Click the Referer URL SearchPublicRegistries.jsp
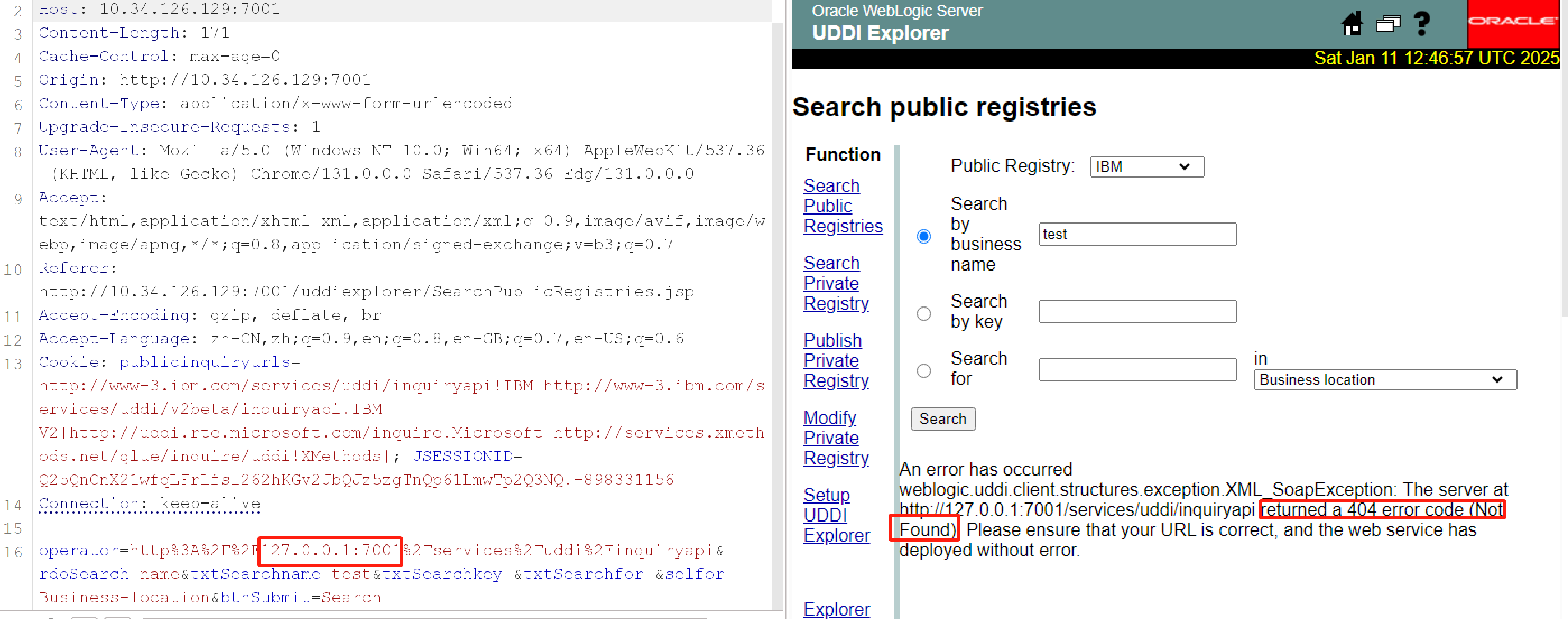Viewport: 1568px width, 619px height. (367, 292)
